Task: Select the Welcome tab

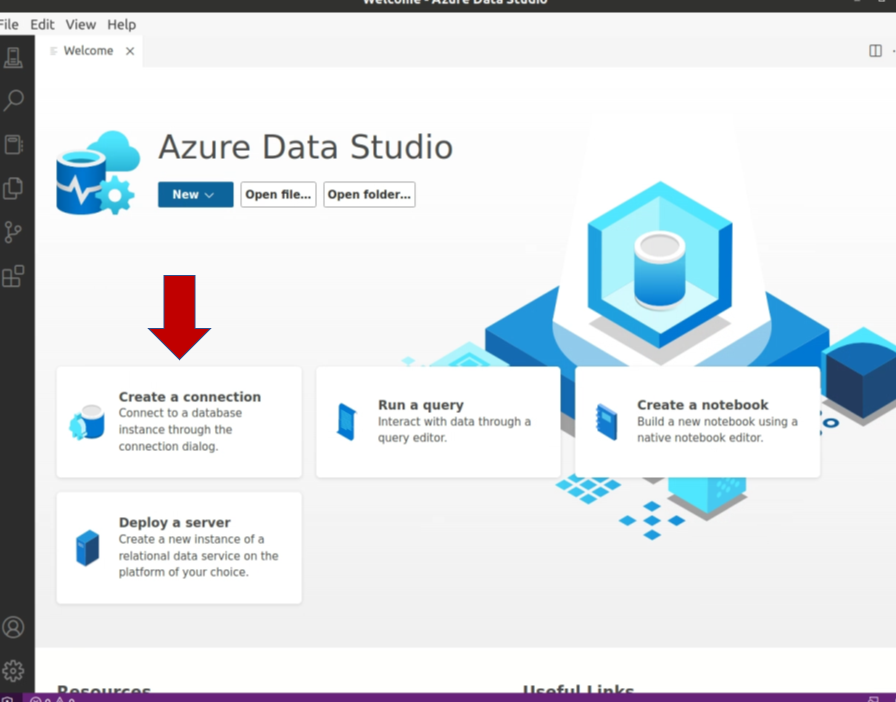Action: tap(89, 51)
